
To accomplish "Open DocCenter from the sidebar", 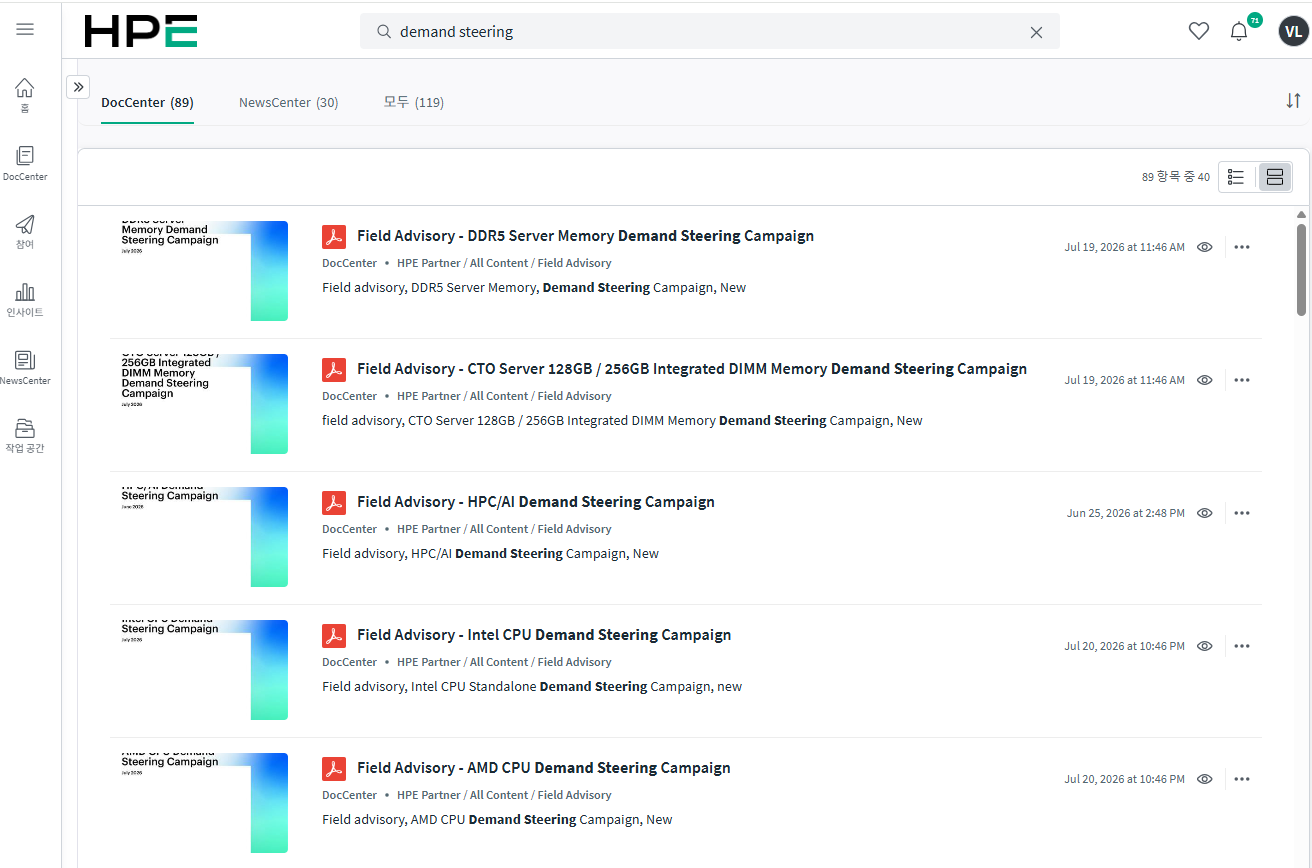I will [25, 163].
